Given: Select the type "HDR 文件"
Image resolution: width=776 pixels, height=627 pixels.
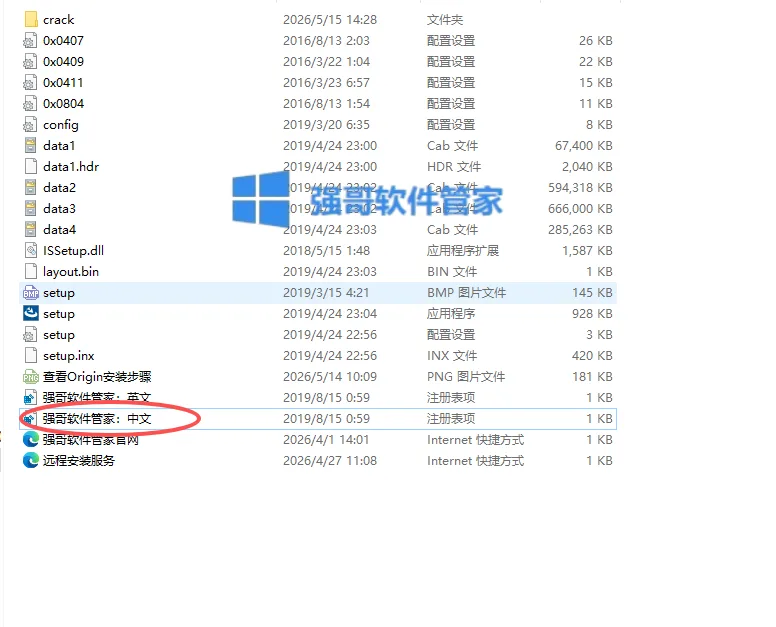Looking at the screenshot, I should point(454,166).
